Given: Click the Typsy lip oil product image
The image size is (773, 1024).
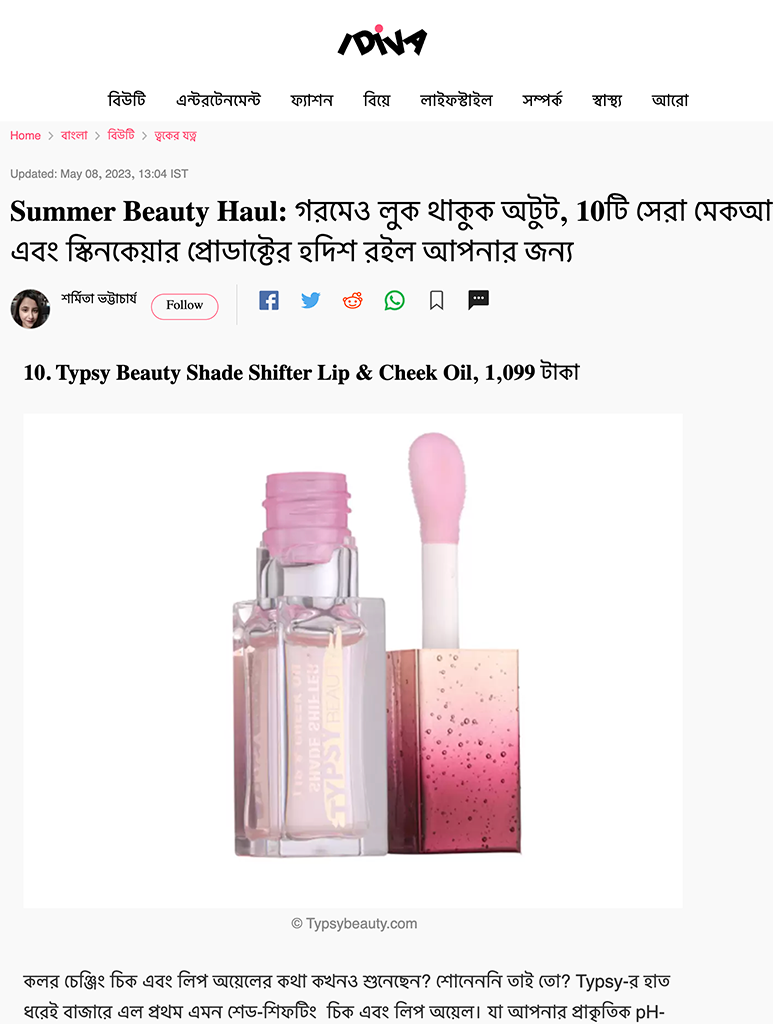Looking at the screenshot, I should pos(353,660).
